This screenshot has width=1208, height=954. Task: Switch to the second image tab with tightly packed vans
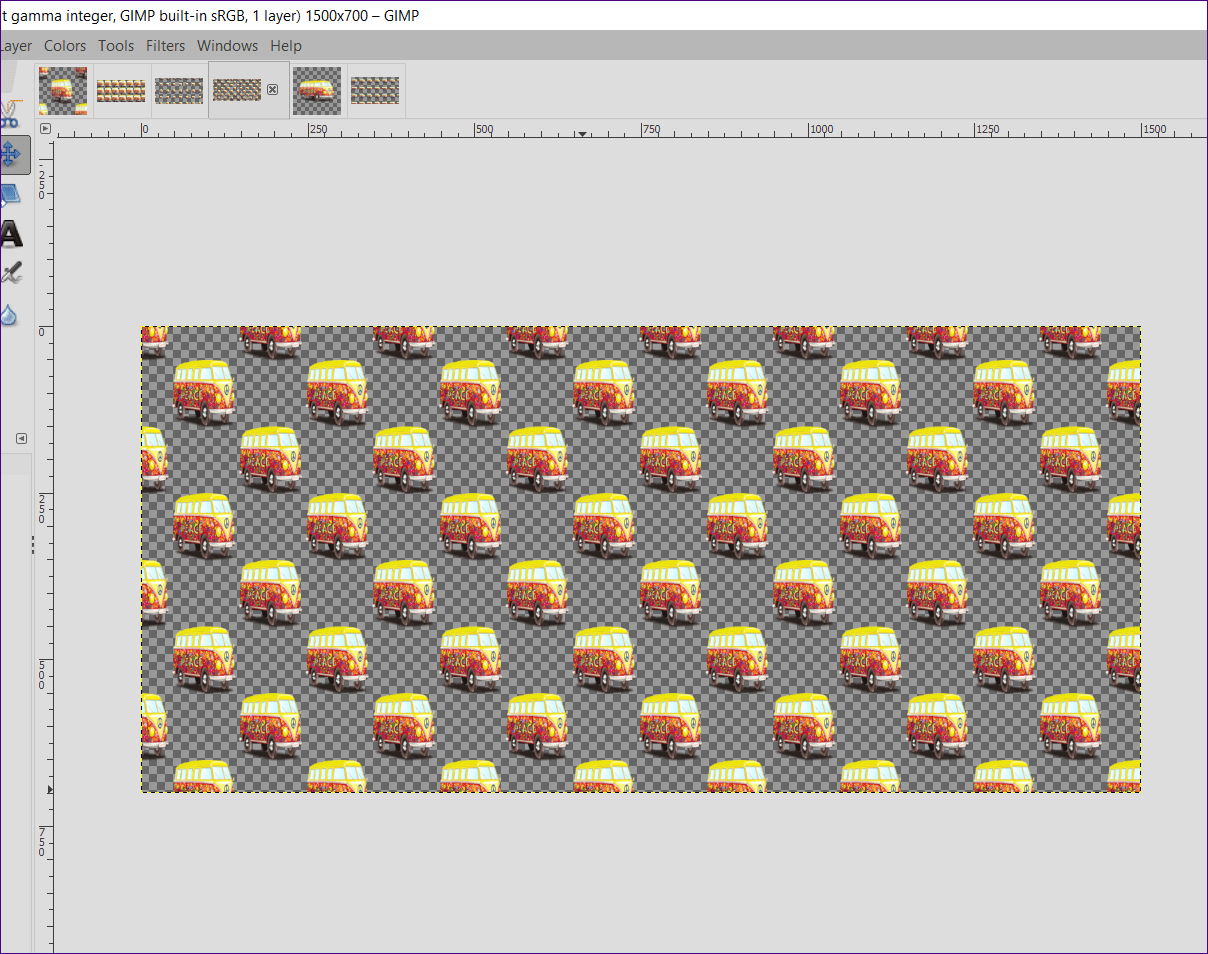click(121, 91)
